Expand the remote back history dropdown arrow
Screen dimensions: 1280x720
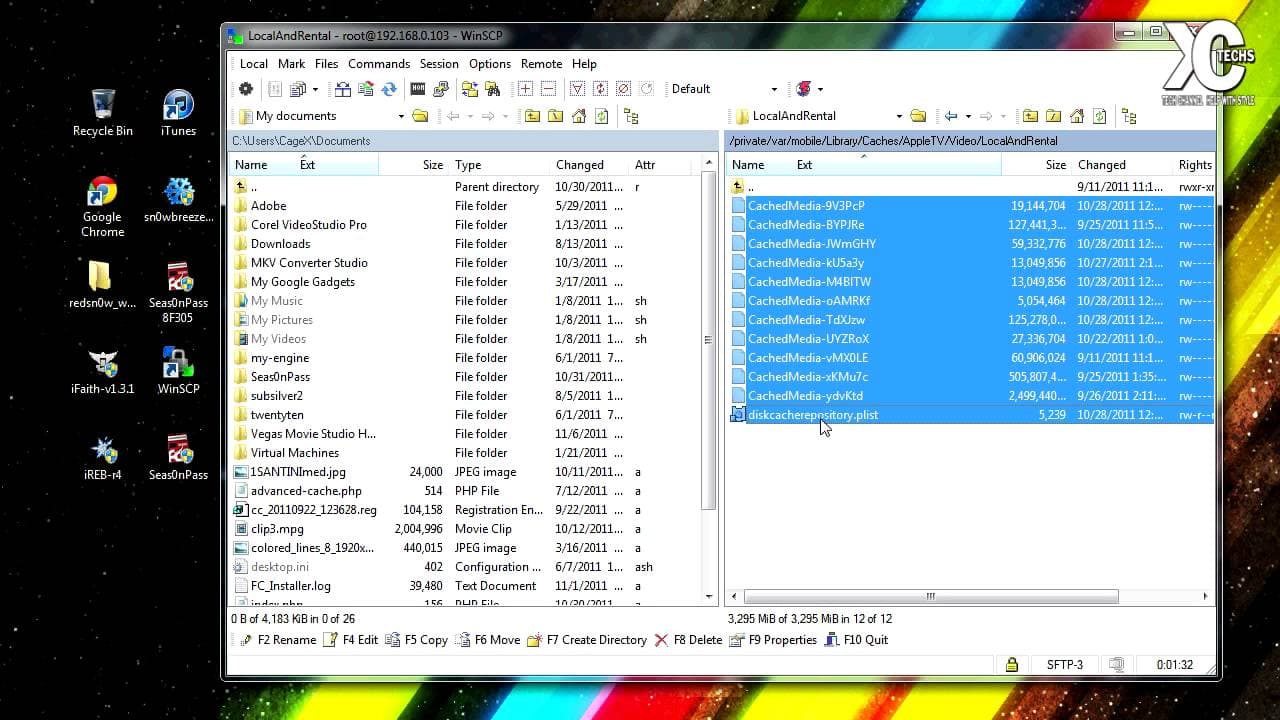click(968, 116)
